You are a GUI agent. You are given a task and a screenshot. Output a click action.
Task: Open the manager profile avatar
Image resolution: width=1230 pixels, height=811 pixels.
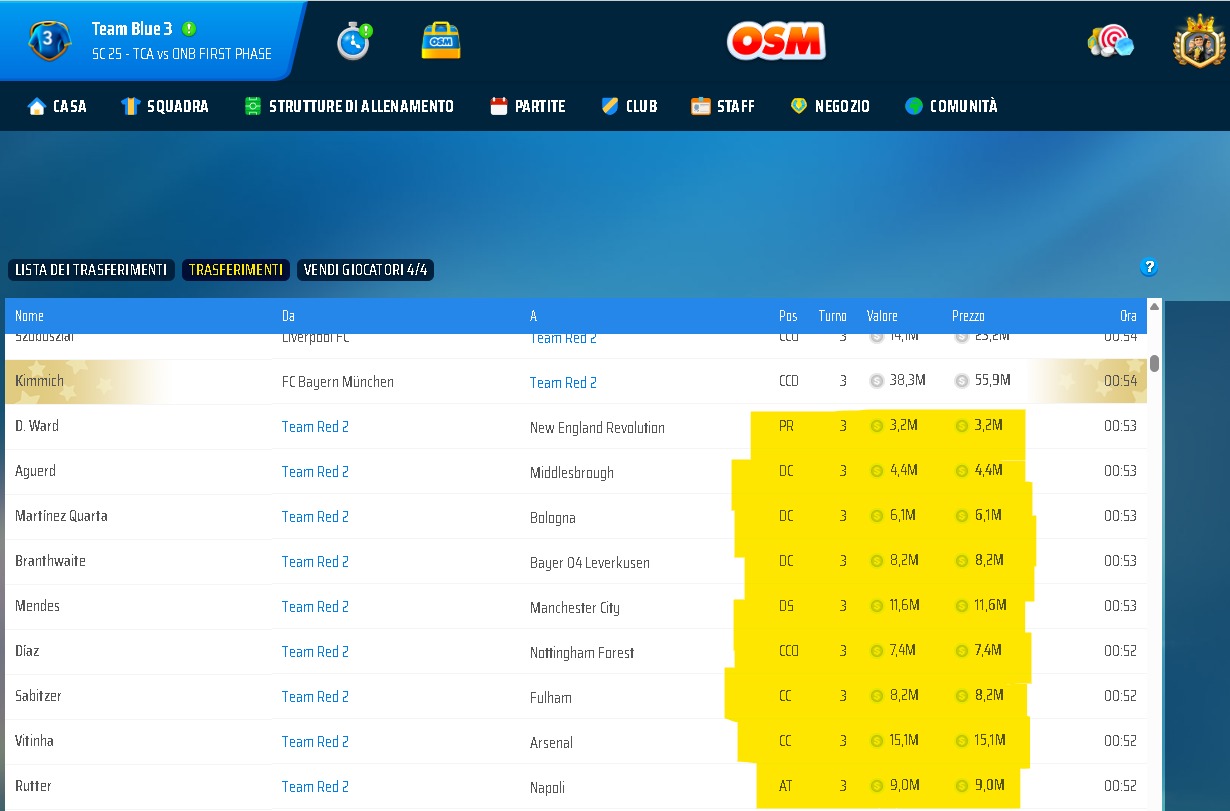(1198, 41)
